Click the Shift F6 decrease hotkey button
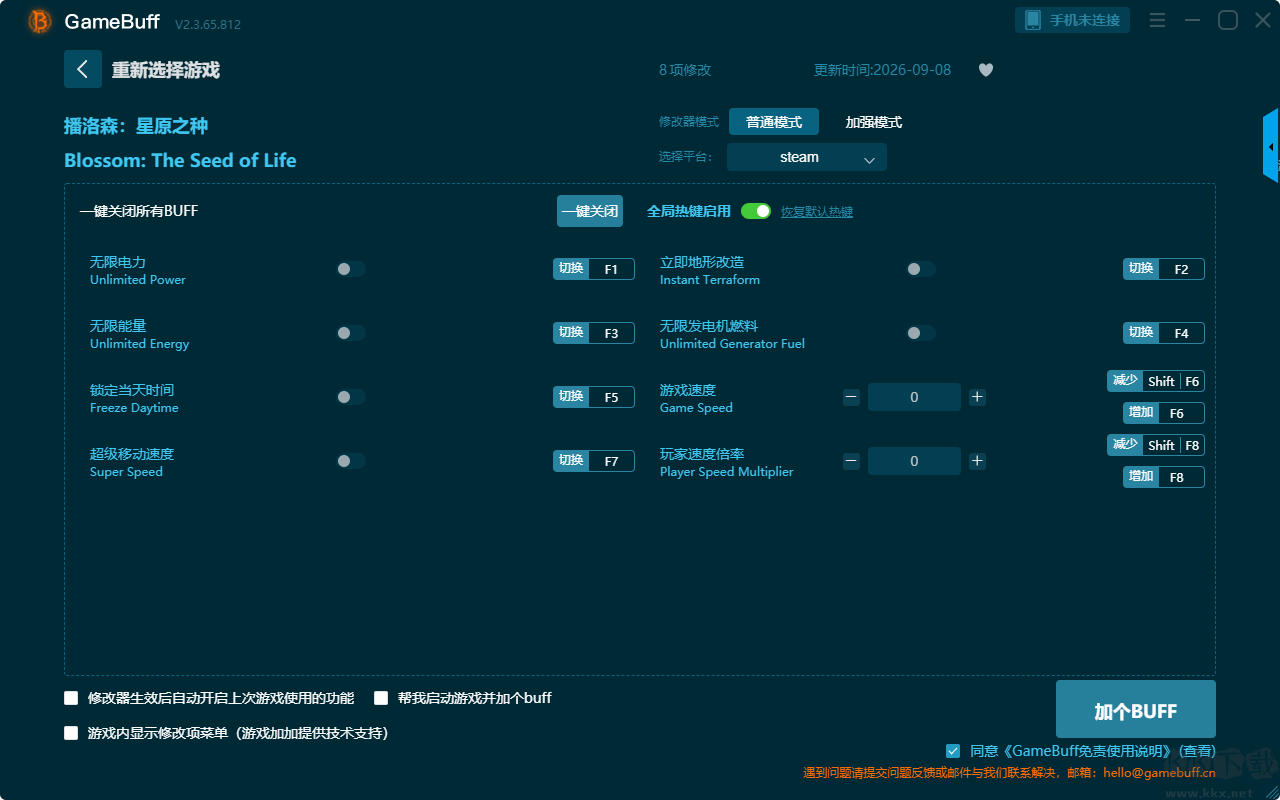Screen dimensions: 1280x800 click(1156, 381)
